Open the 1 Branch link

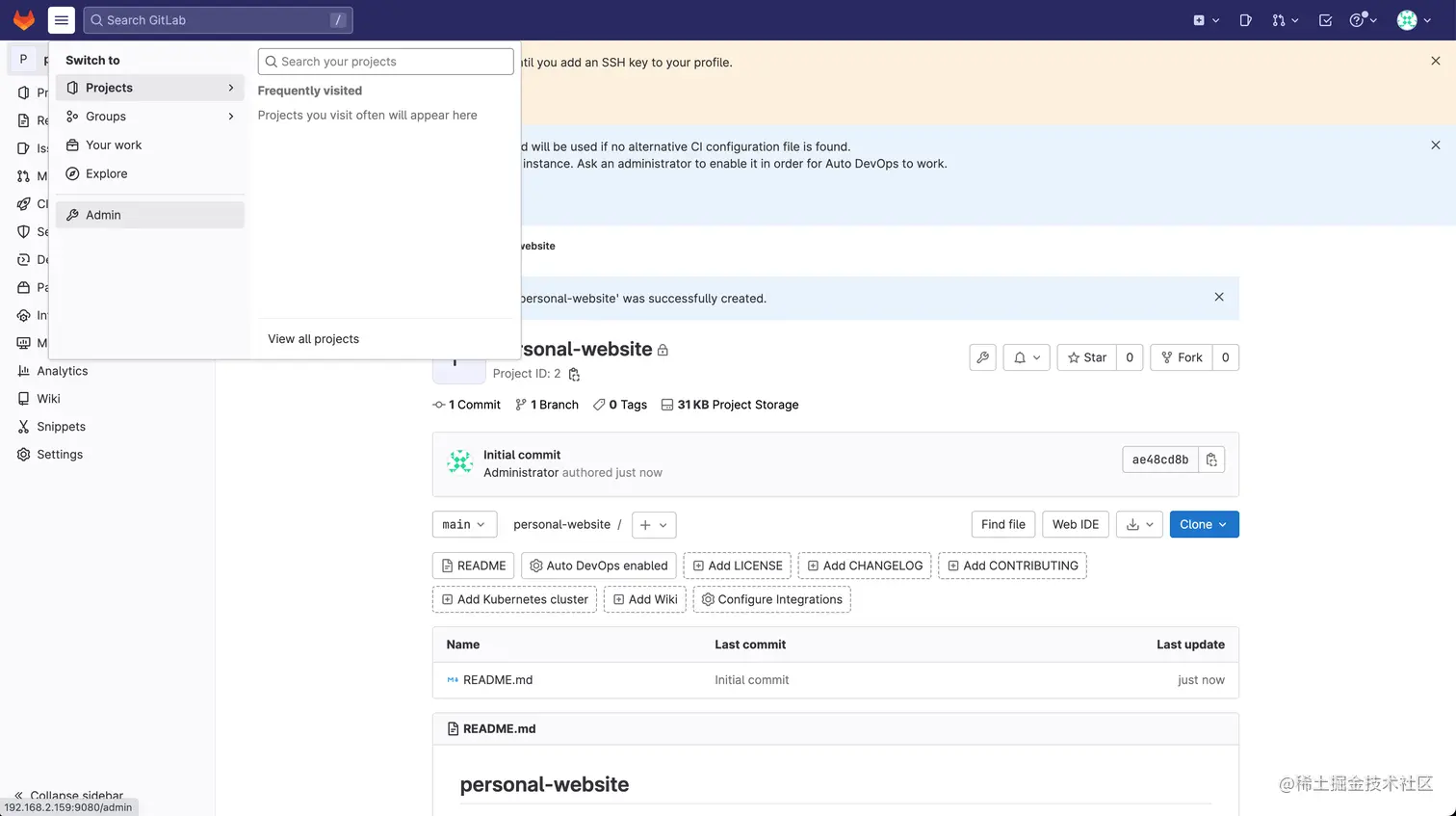(x=547, y=405)
